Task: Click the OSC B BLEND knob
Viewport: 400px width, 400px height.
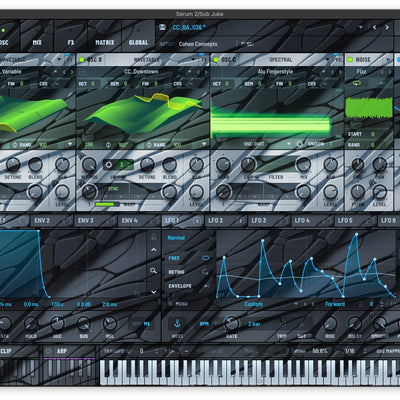Action: tap(169, 164)
